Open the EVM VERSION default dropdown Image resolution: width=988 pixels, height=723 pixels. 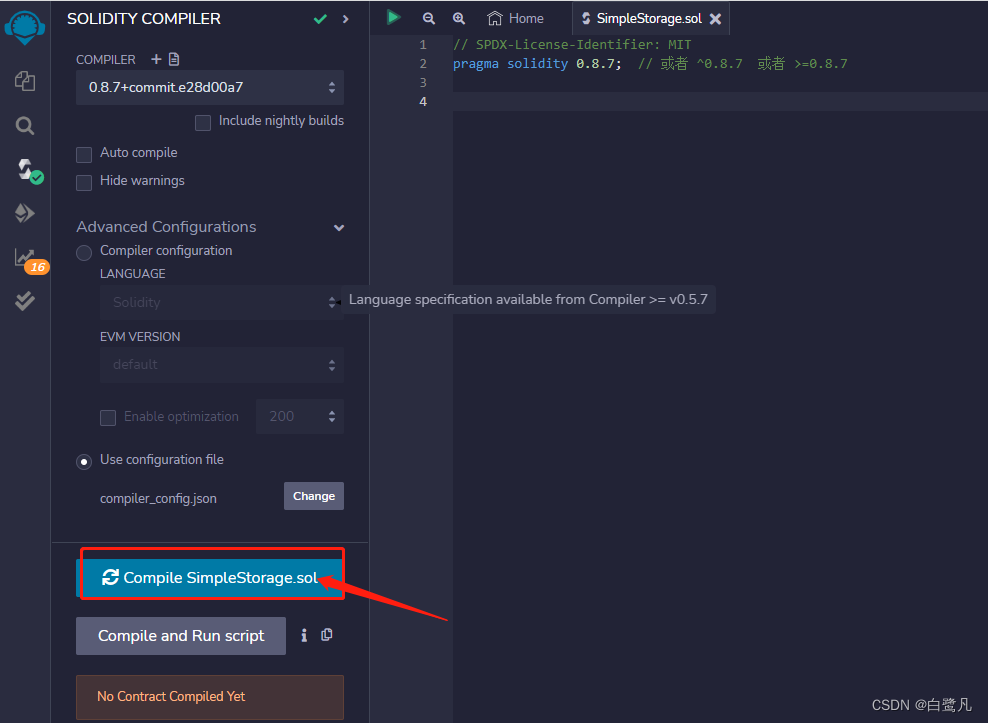(222, 365)
